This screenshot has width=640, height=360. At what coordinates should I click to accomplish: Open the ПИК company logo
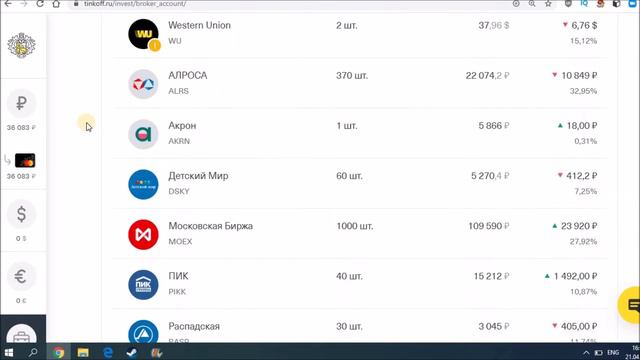pyautogui.click(x=143, y=285)
